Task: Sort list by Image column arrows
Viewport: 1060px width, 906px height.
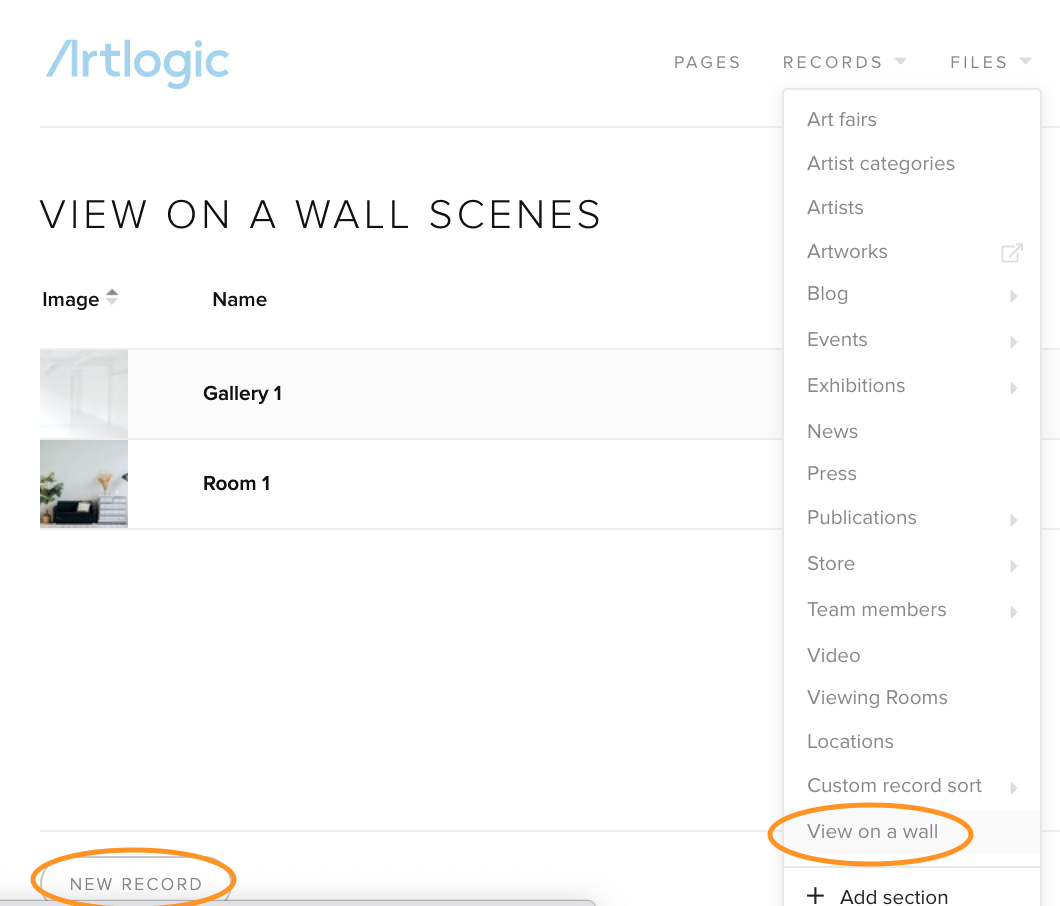Action: (x=112, y=297)
